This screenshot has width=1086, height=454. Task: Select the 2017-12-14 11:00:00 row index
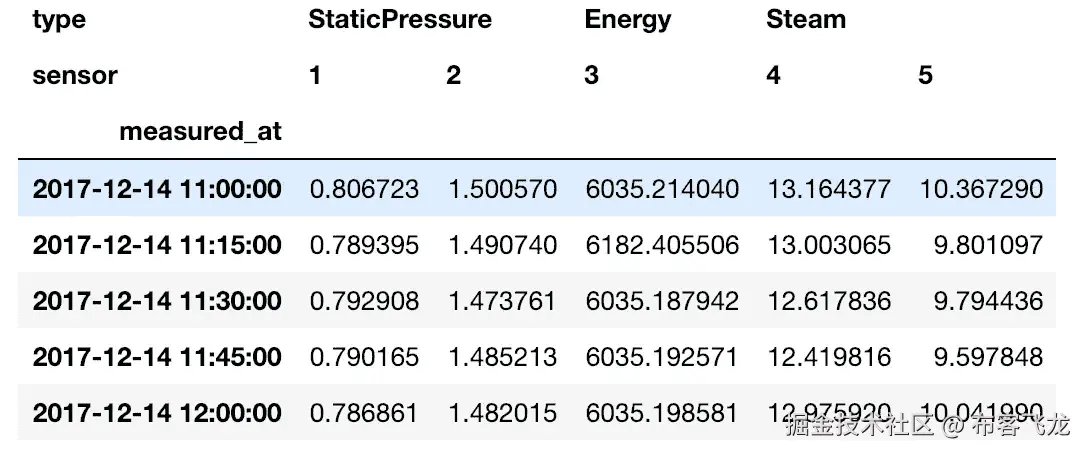(x=157, y=189)
